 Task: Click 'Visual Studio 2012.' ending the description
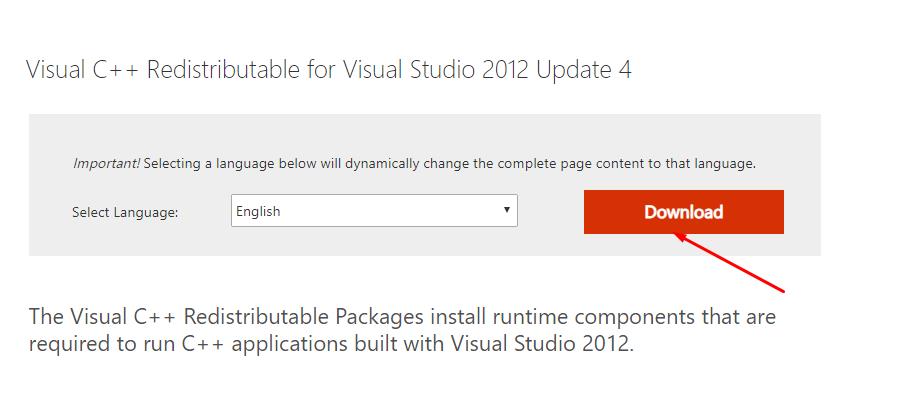[x=542, y=344]
